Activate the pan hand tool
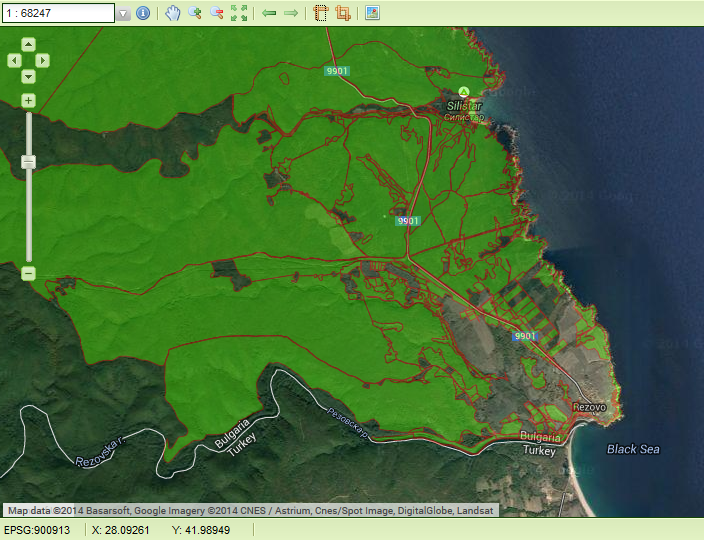Viewport: 704px width, 540px height. point(173,14)
